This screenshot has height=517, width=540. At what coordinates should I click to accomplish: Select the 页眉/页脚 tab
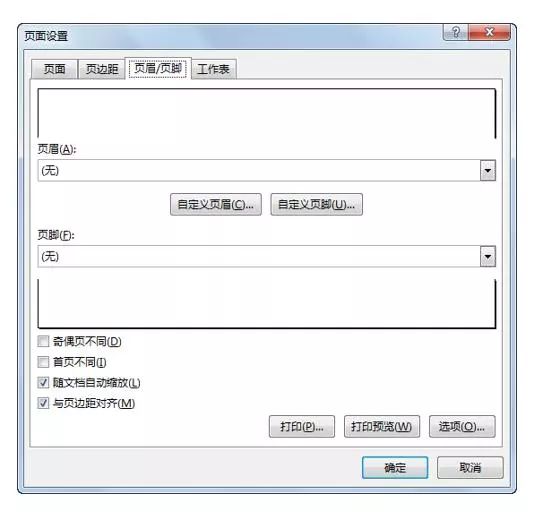(x=158, y=68)
